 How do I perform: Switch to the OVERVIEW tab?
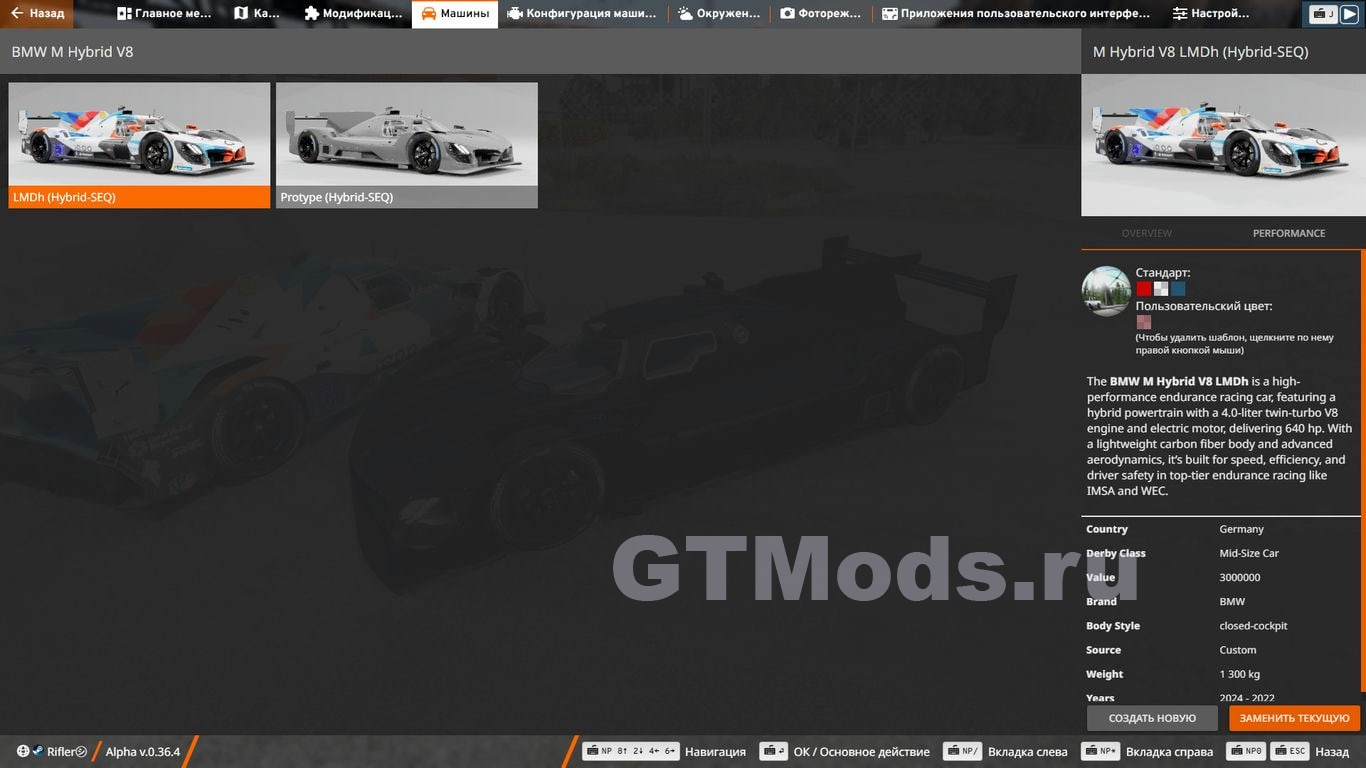point(1146,233)
